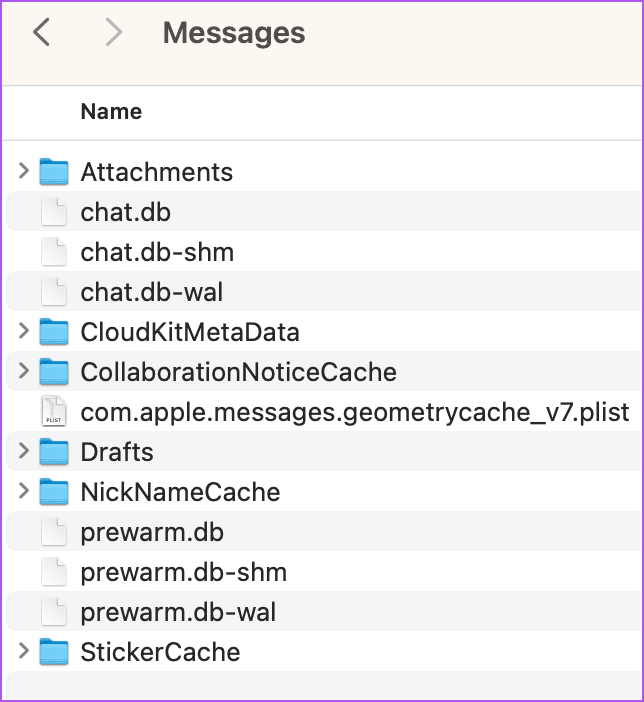Click the prewarm.db file icon
This screenshot has width=644, height=702.
(53, 532)
